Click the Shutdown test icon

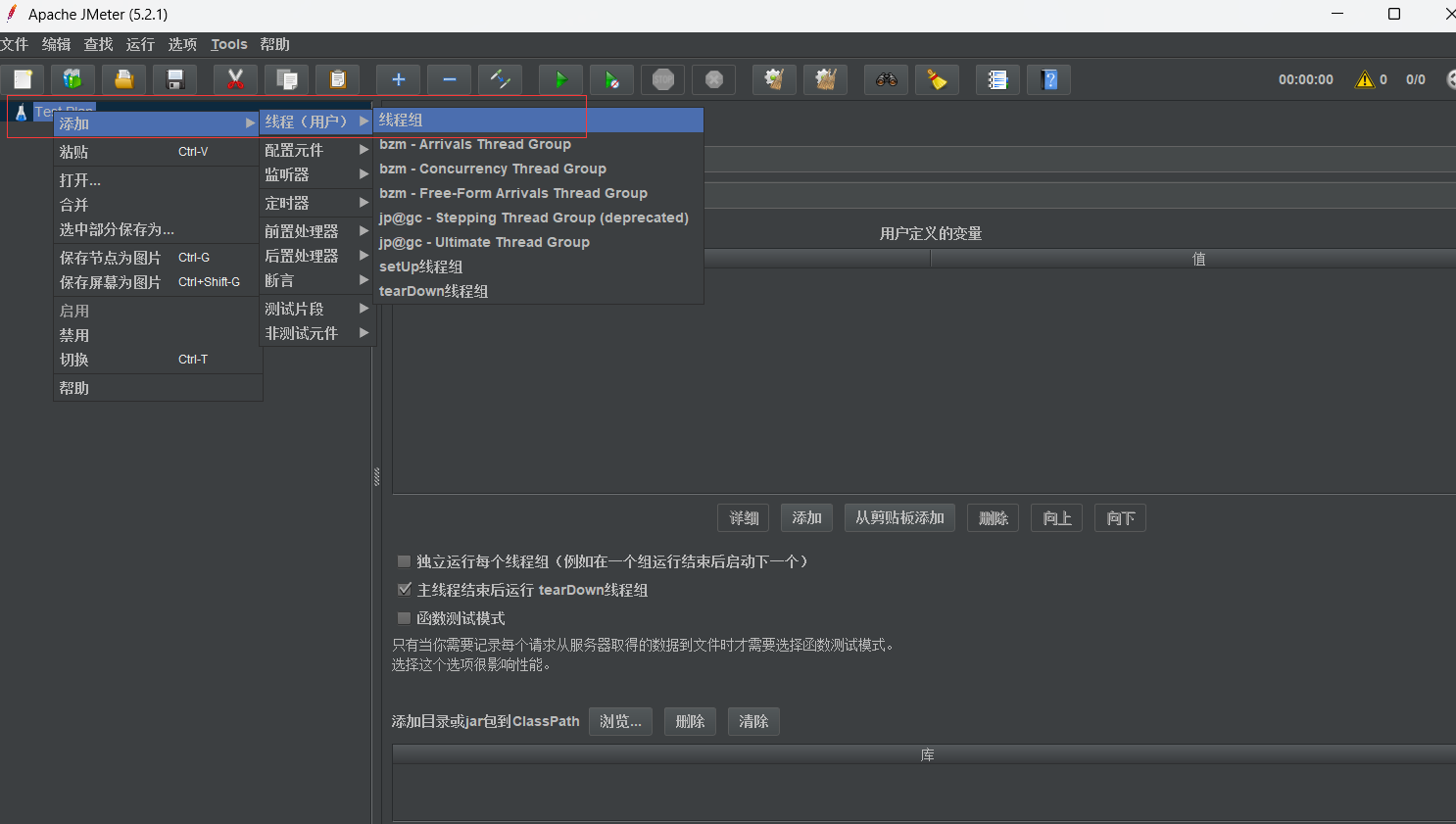pyautogui.click(x=713, y=79)
